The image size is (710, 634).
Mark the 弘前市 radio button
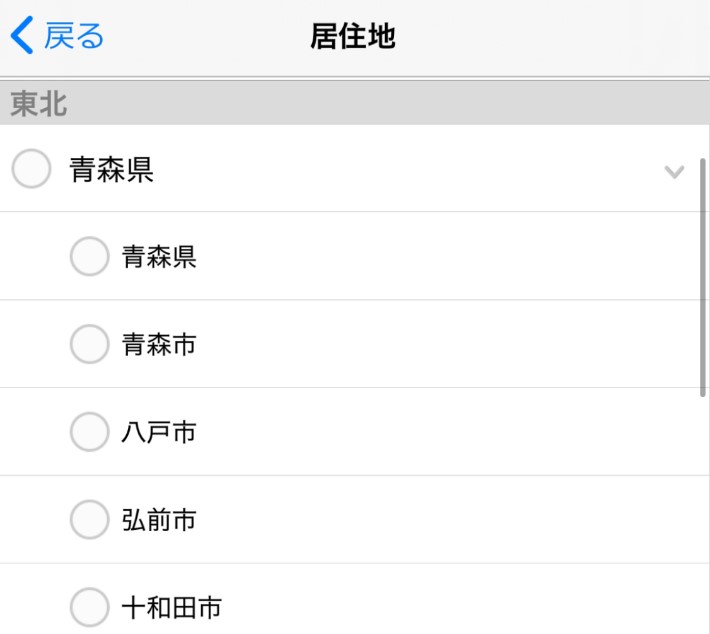coord(89,520)
